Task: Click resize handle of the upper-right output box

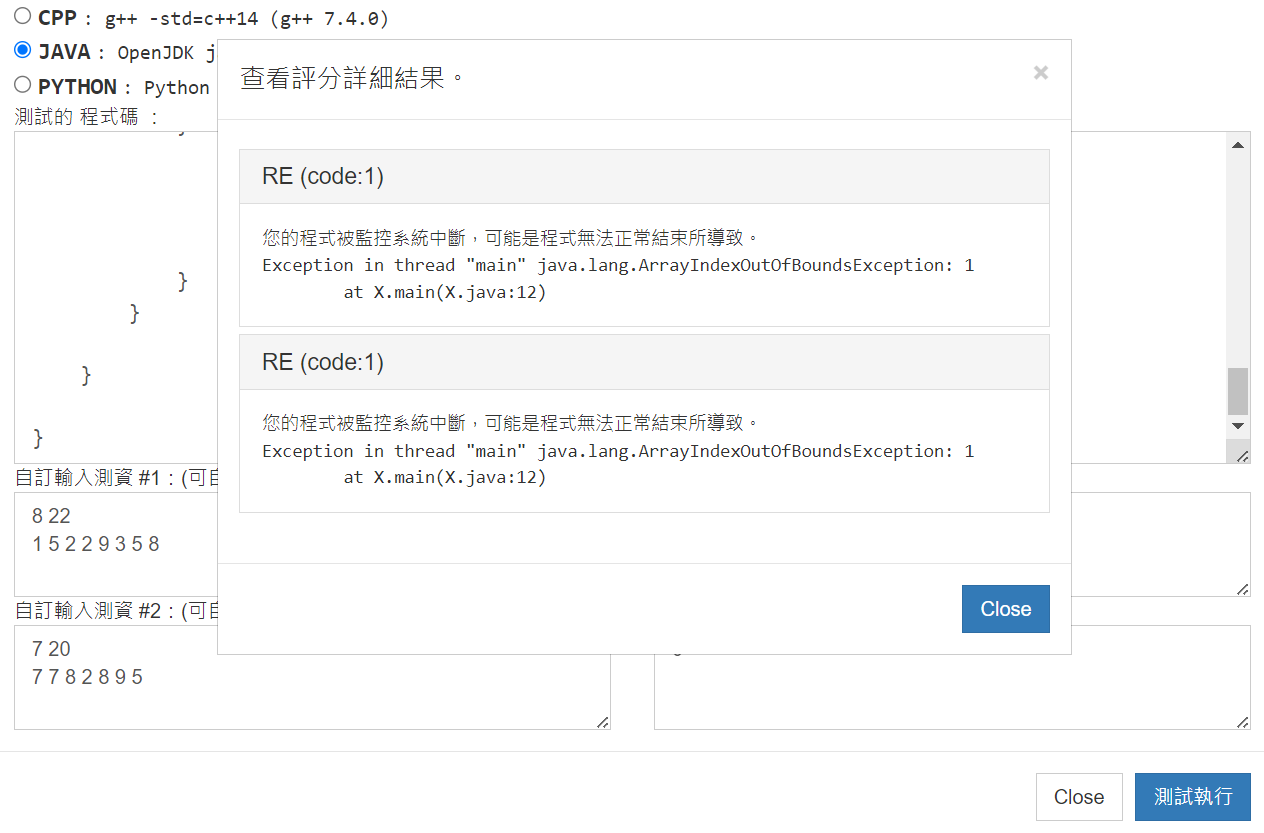Action: tap(1242, 589)
